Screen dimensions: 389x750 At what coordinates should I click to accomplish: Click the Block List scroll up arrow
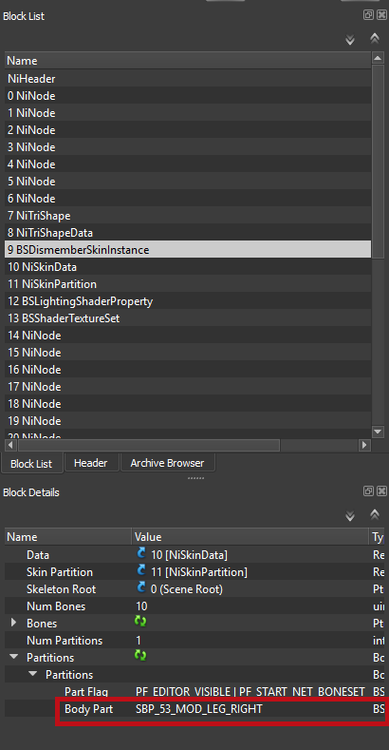pos(378,58)
